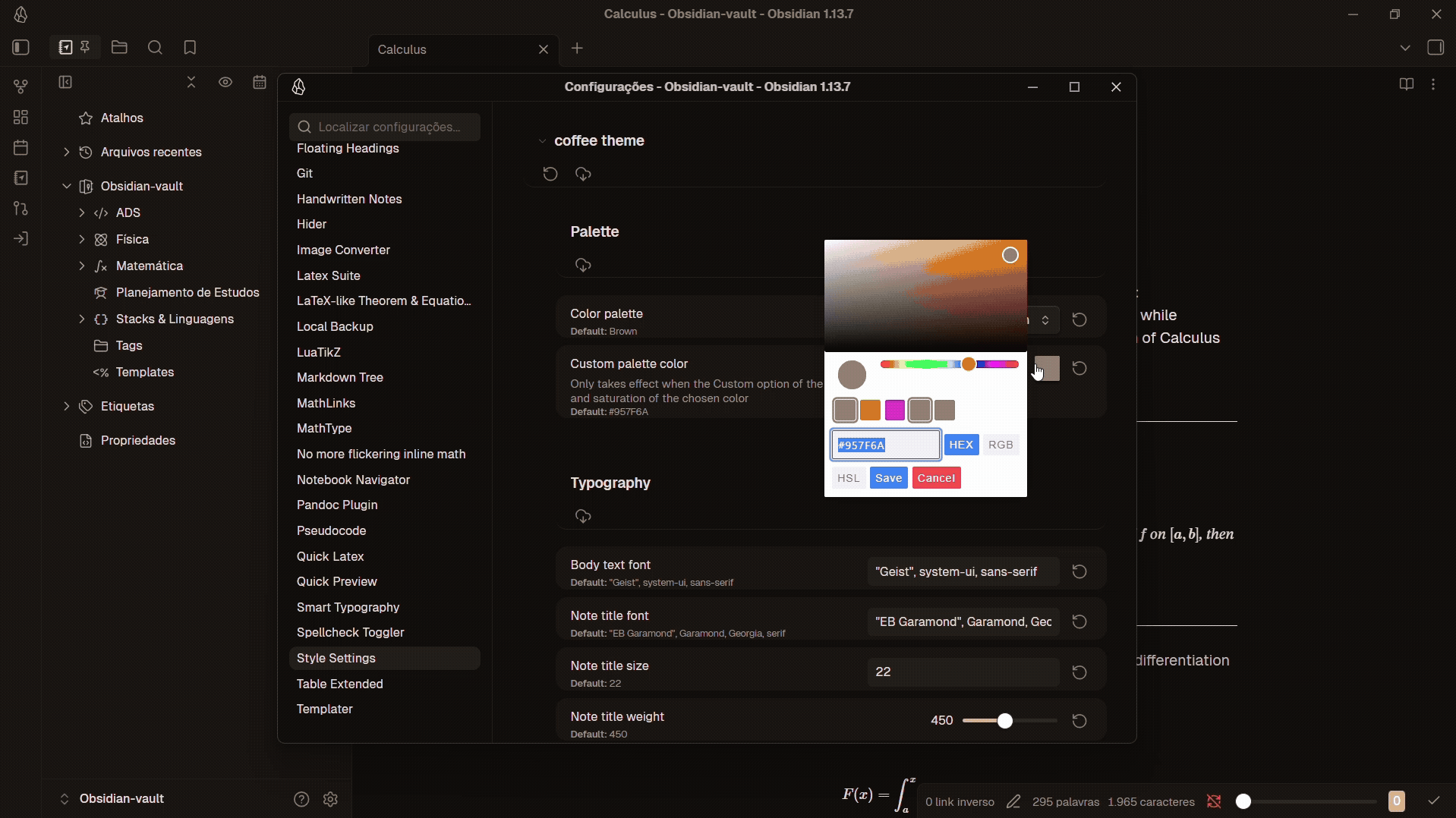The width and height of the screenshot is (1456, 818).
Task: Collapse the coffee theme section
Action: (542, 141)
